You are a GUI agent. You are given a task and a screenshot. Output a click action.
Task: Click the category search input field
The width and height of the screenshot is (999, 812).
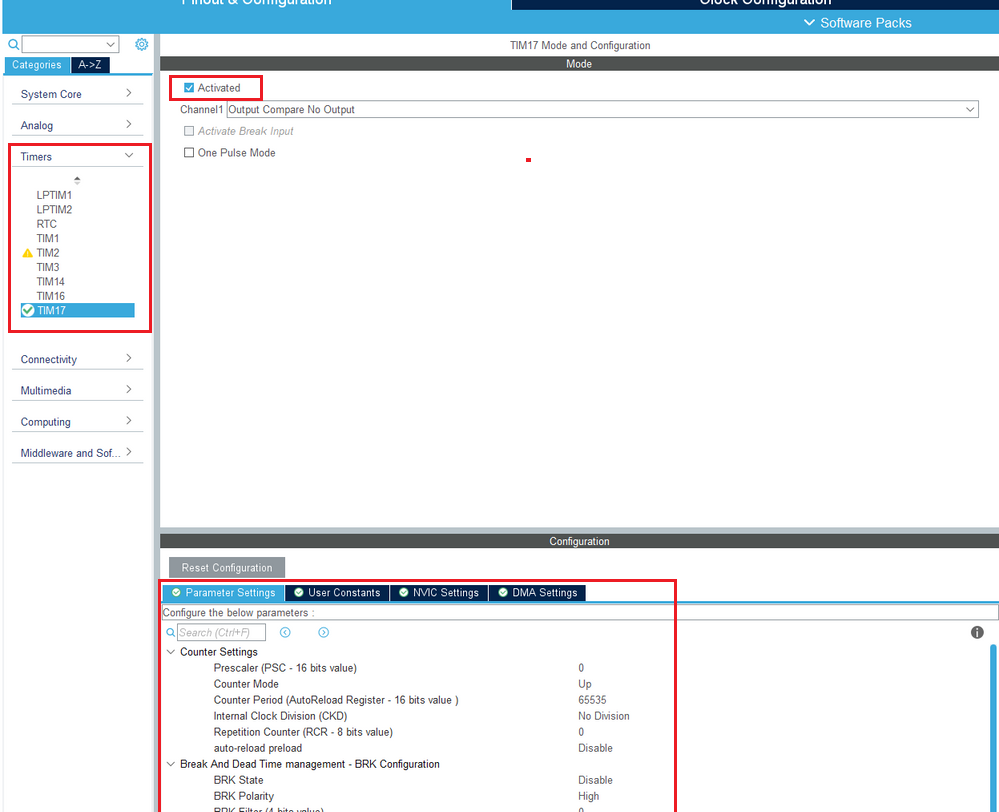pos(63,45)
